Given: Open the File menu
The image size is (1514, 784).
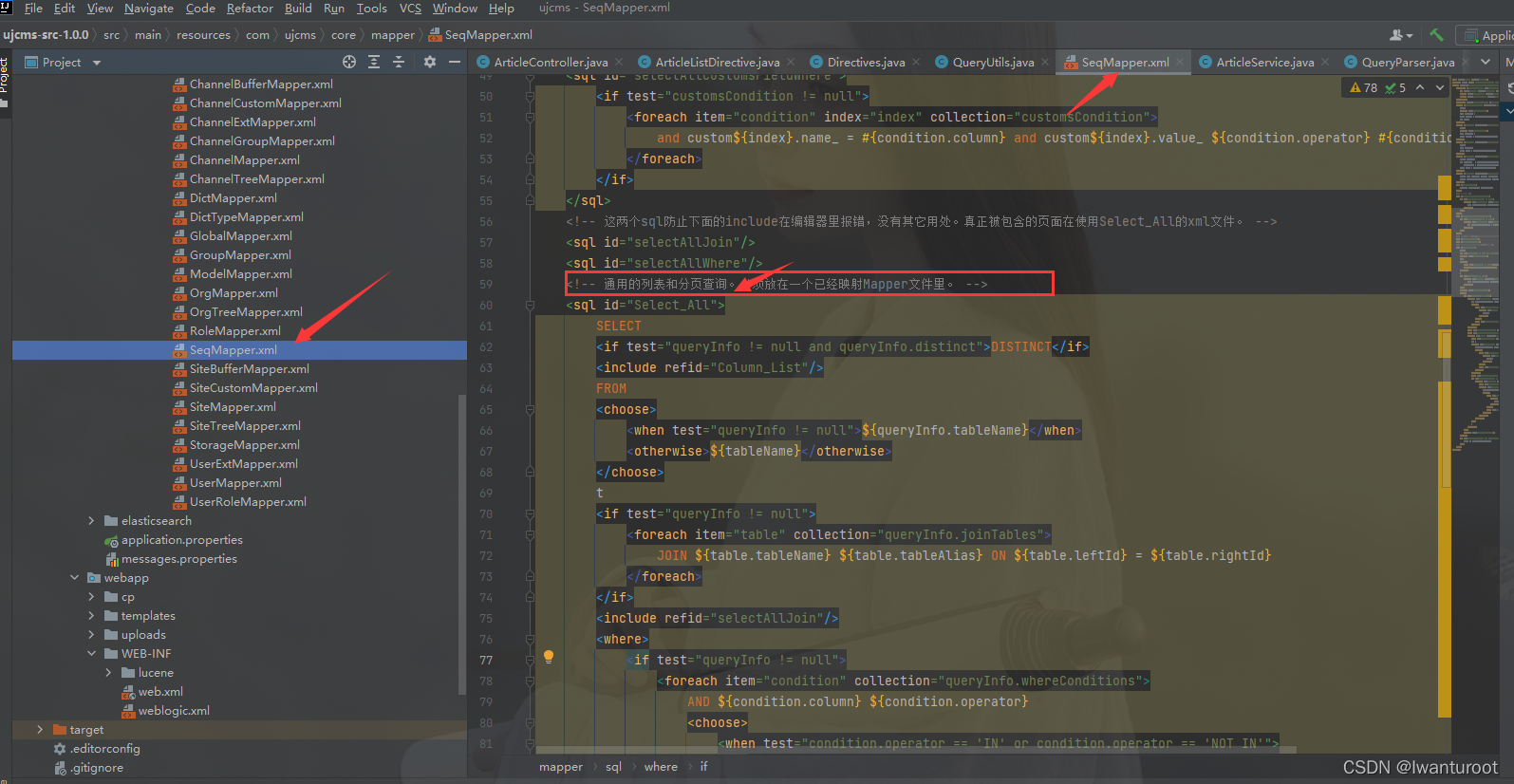Looking at the screenshot, I should click(33, 9).
